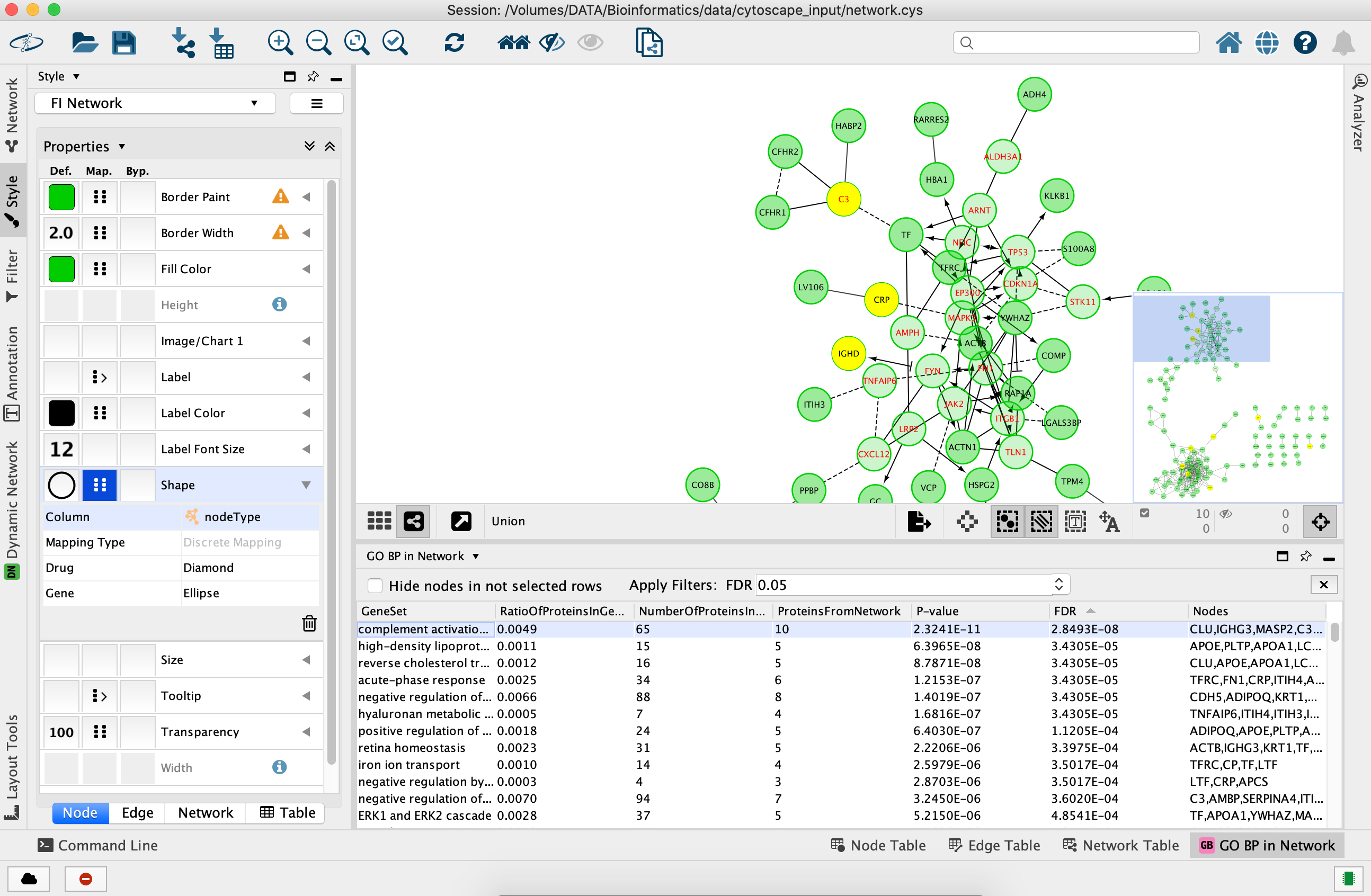Toggle node label selection mode
This screenshot has height=896, width=1371.
point(1075,522)
